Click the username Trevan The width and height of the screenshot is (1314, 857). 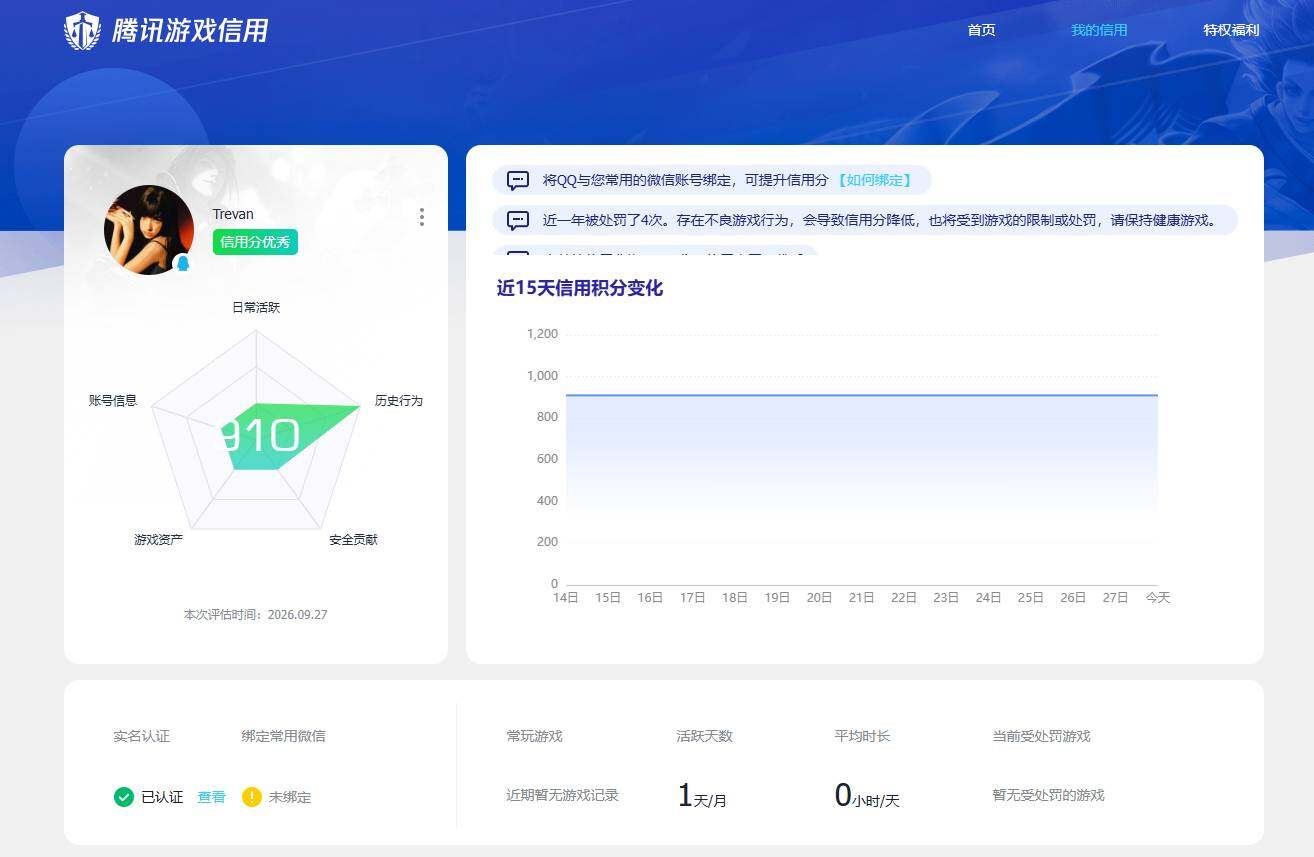(233, 214)
